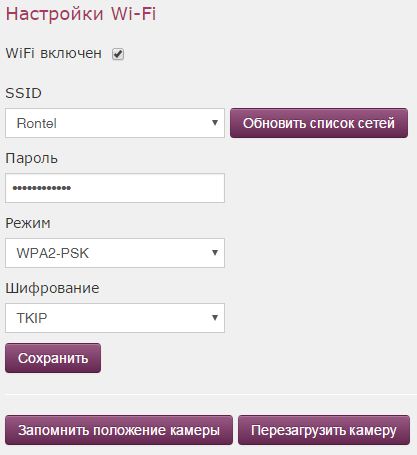
Task: Open the Шифрование dropdown showing TKIP
Action: [115, 318]
